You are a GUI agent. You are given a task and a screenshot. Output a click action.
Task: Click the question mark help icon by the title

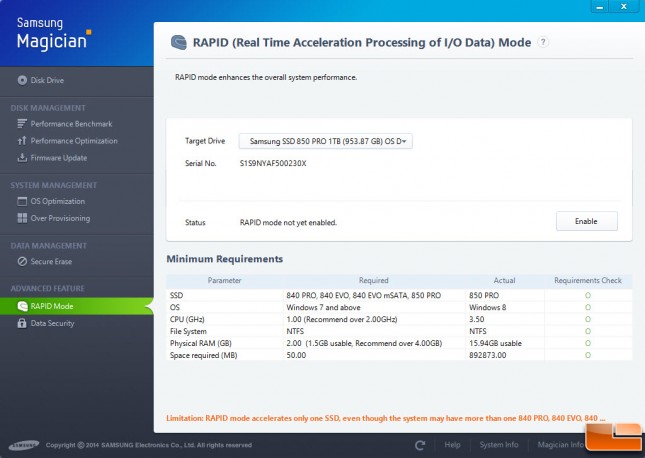point(543,42)
